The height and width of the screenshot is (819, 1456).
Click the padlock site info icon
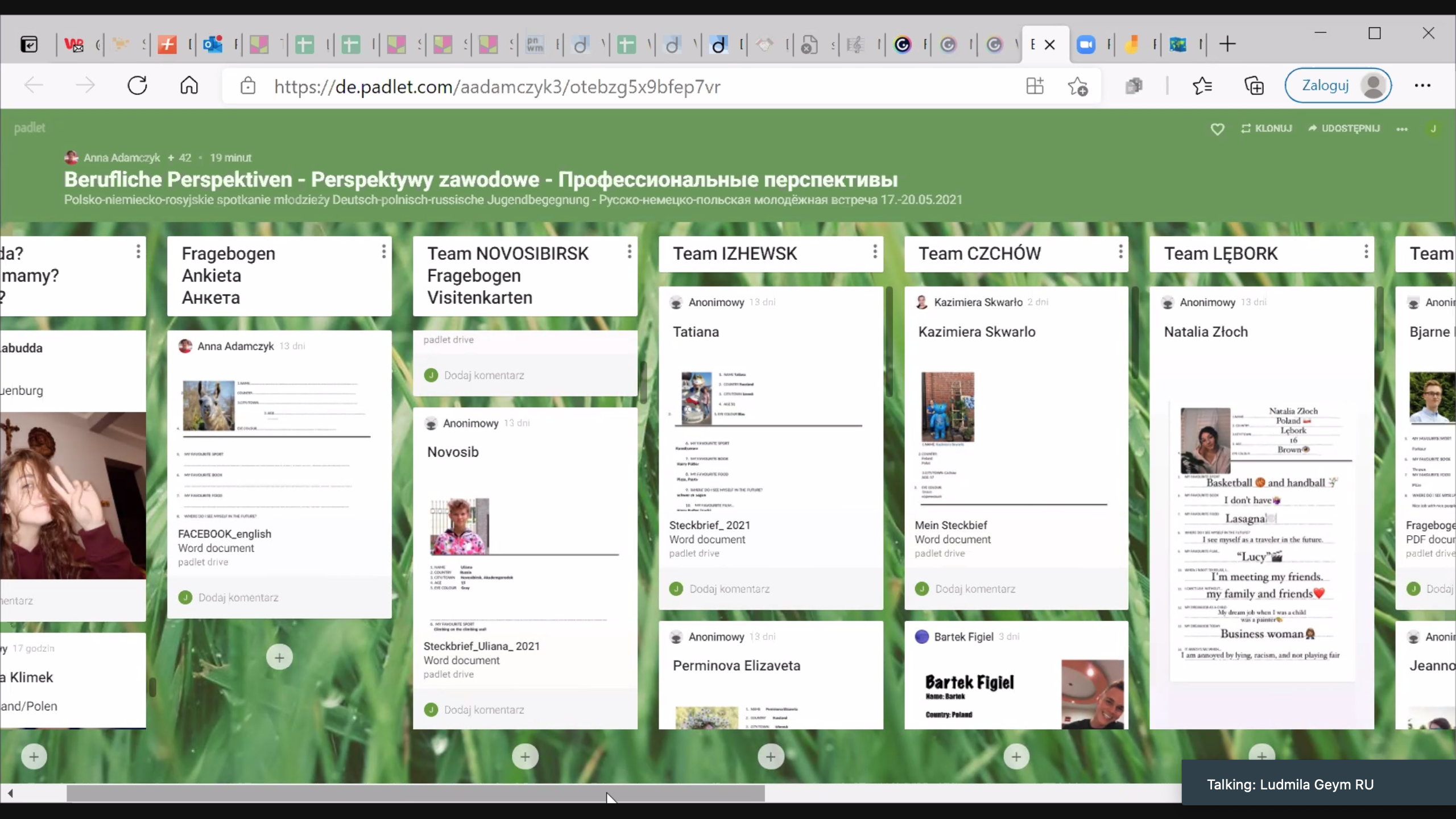(x=248, y=86)
